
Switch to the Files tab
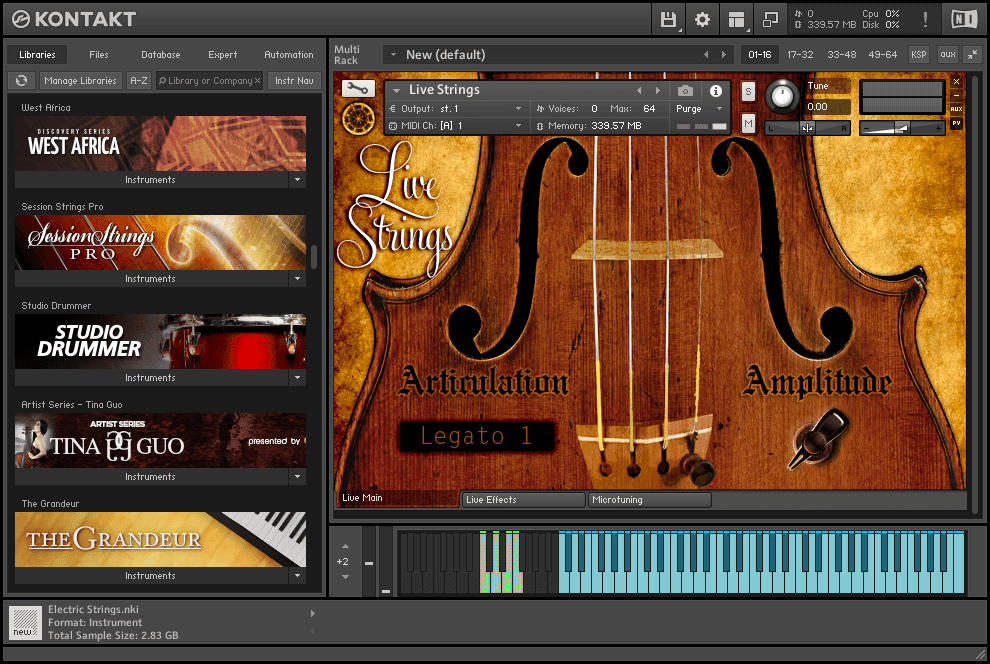(x=99, y=55)
